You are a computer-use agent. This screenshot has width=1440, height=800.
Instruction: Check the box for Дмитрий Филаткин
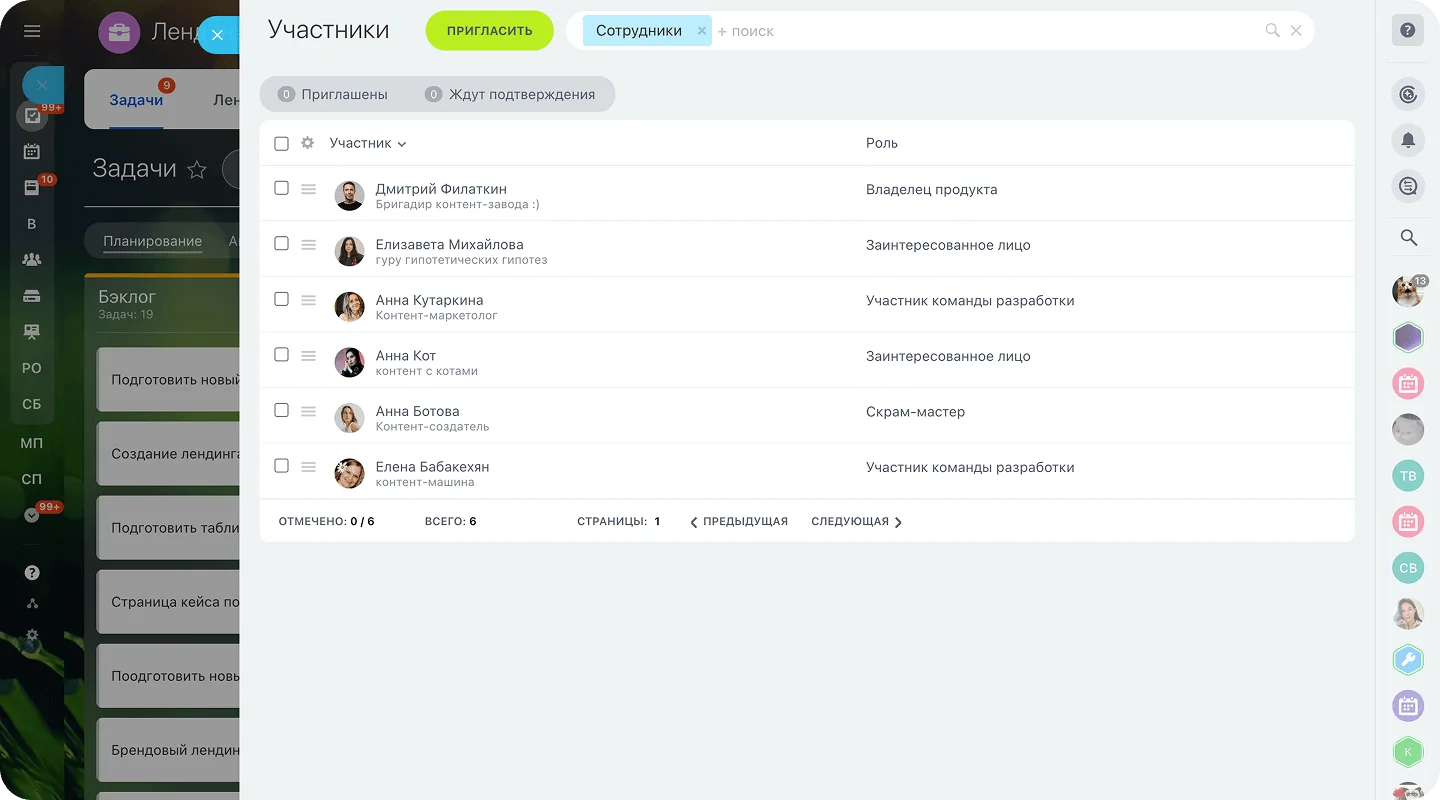pos(281,188)
